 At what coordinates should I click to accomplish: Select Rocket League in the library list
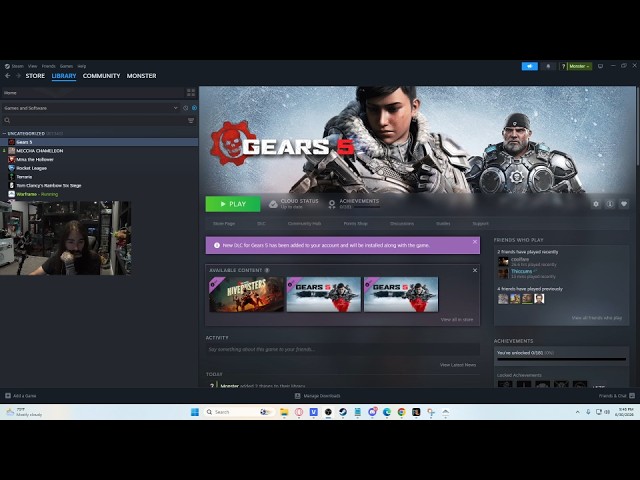pos(99,168)
